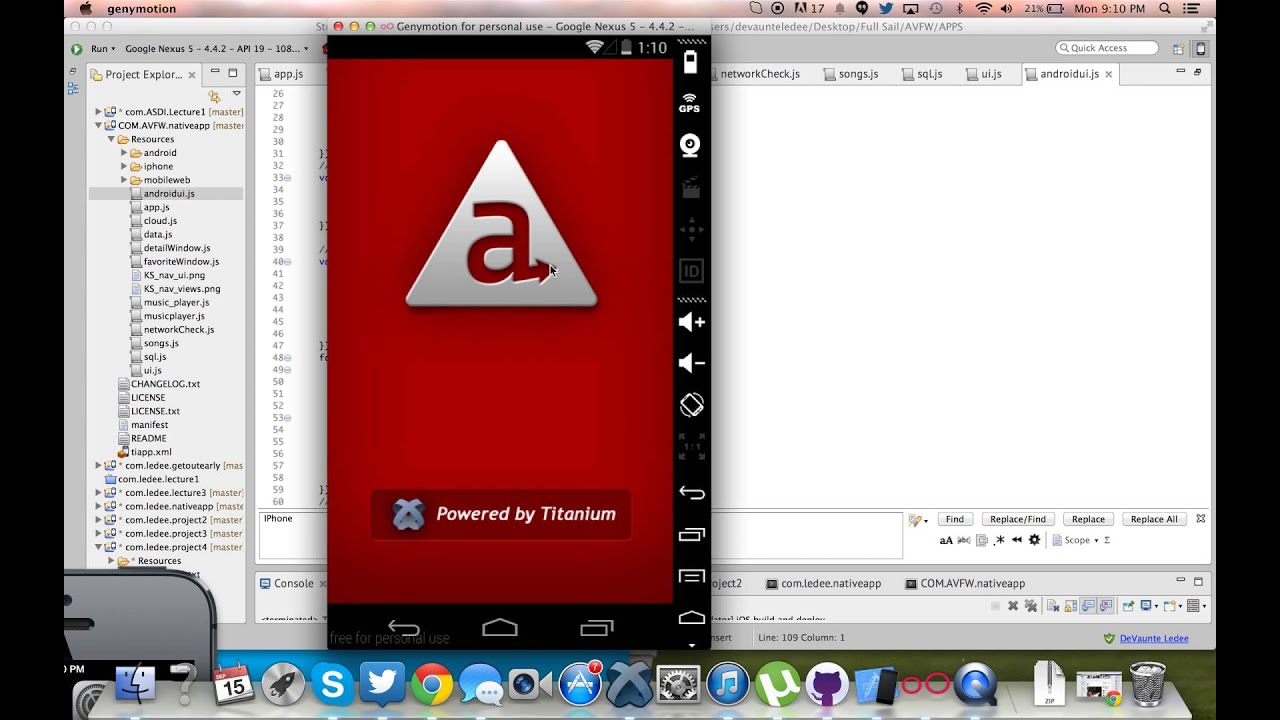Click the Replace button
Image resolution: width=1280 pixels, height=720 pixels.
(x=1088, y=519)
